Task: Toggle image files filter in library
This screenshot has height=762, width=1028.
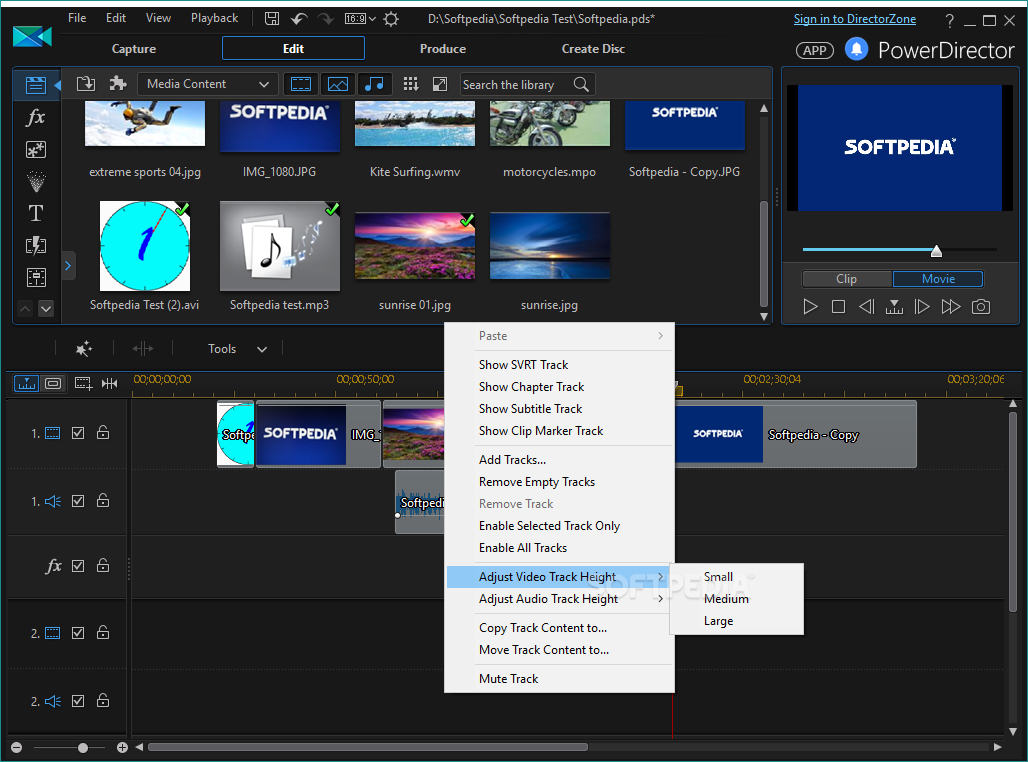Action: [338, 84]
